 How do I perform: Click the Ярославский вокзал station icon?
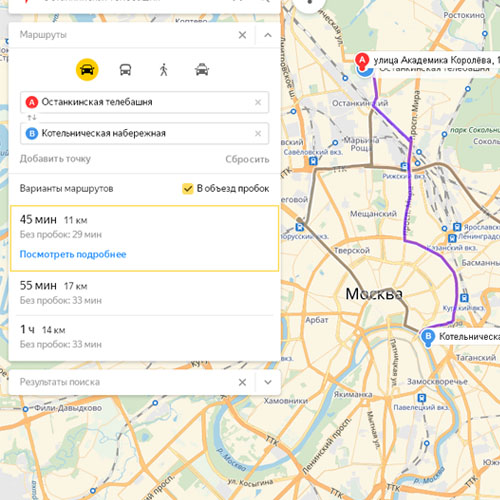[457, 227]
